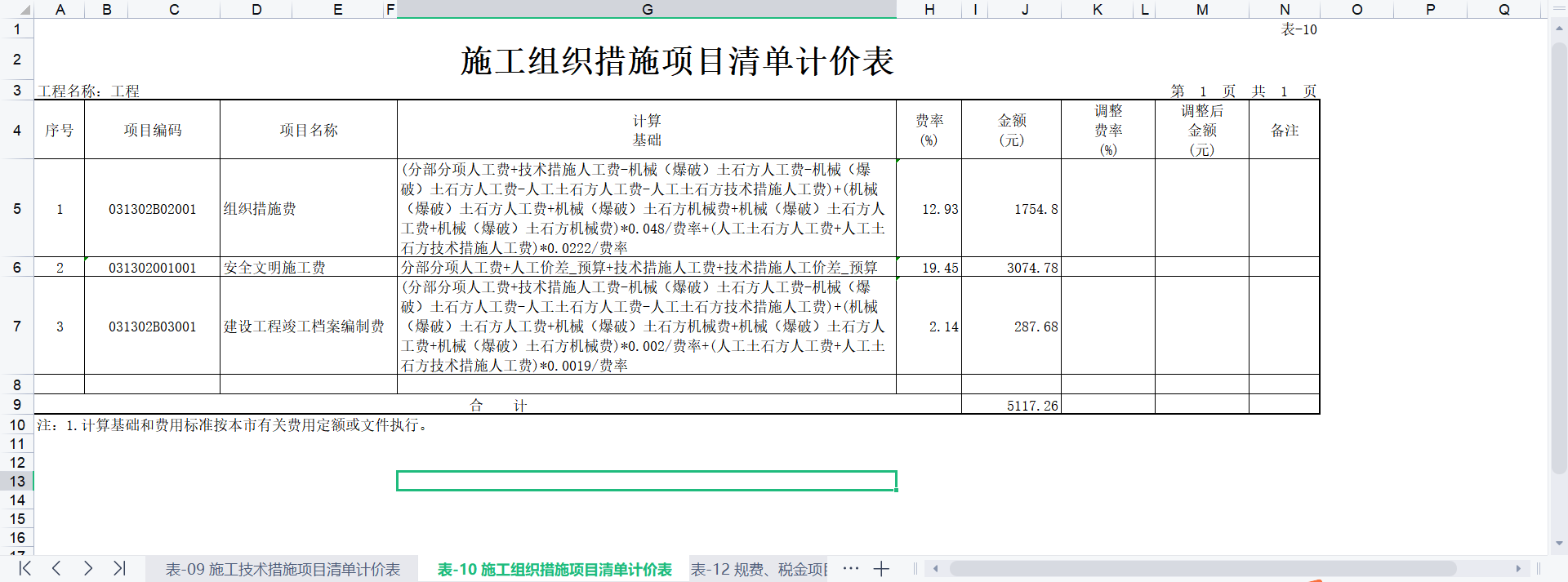Click the 表-10 label at top right
The image size is (1568, 582).
[x=1298, y=29]
